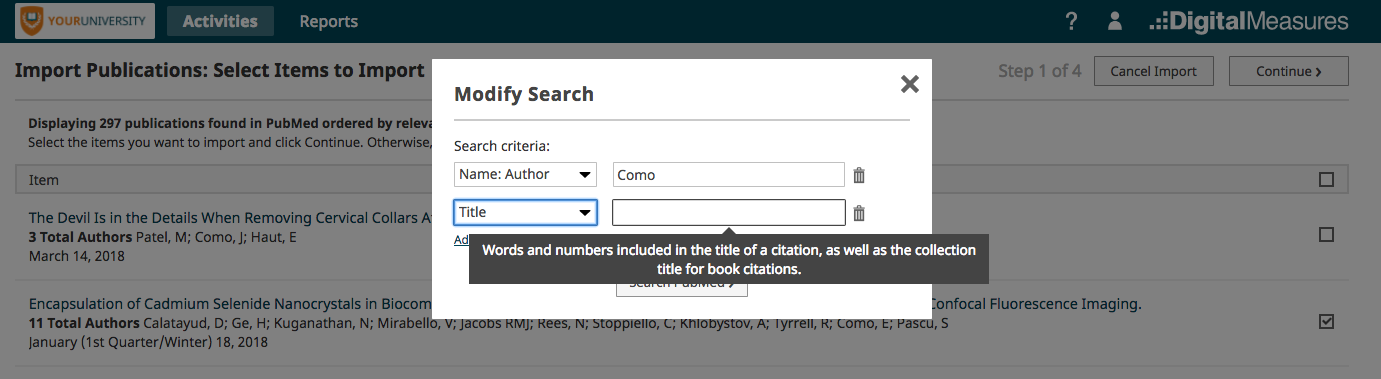Image resolution: width=1381 pixels, height=379 pixels.
Task: Click the Continue button
Action: pos(1289,71)
